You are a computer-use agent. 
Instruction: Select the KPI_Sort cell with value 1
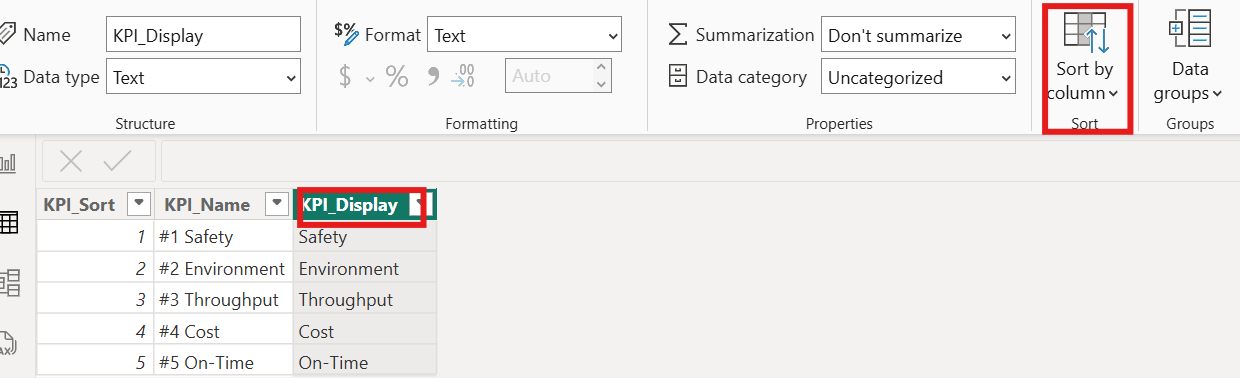pos(96,237)
